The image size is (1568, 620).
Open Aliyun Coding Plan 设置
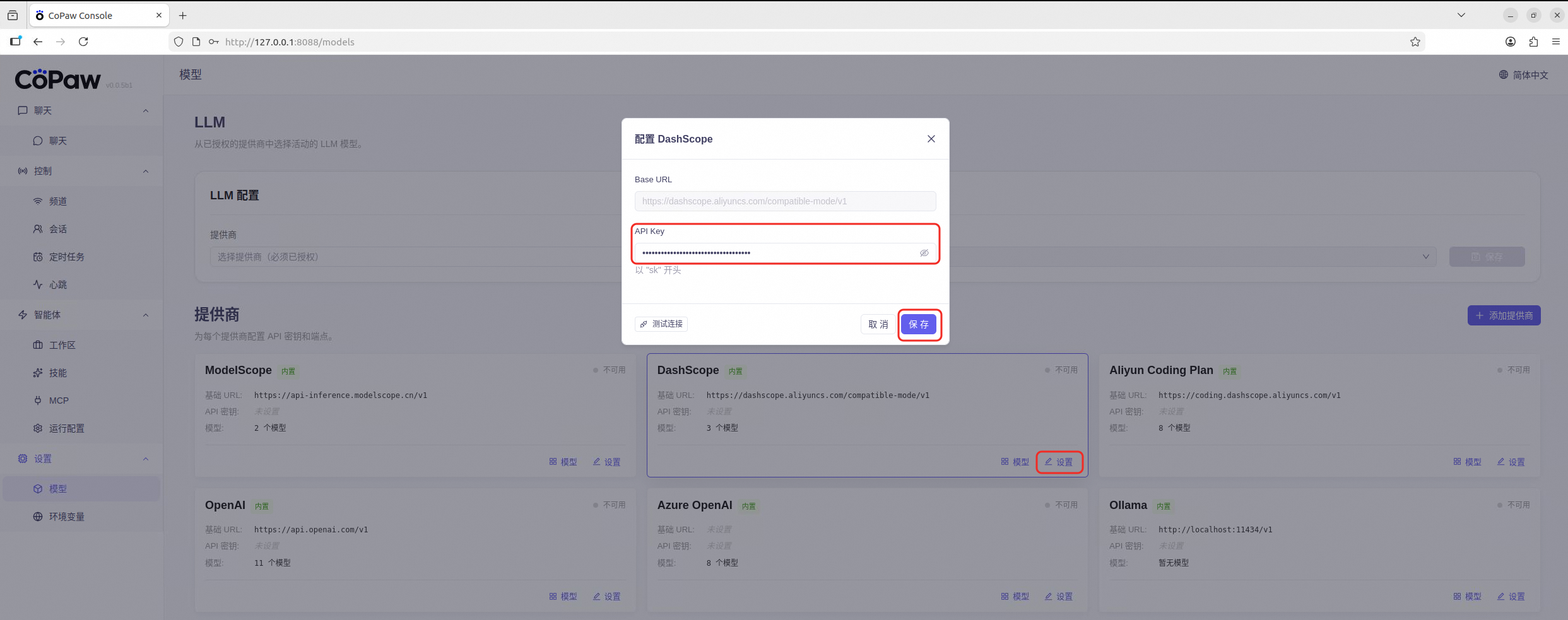[1511, 462]
